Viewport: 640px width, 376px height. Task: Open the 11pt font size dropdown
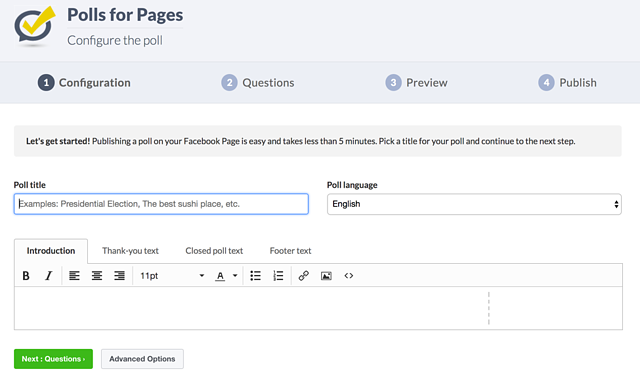171,276
